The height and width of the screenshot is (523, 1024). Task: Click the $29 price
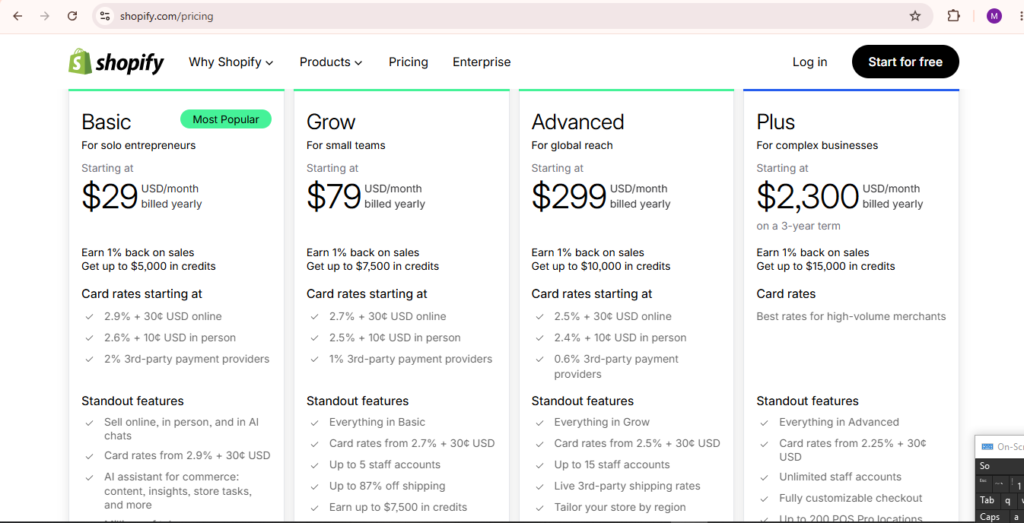(x=110, y=197)
